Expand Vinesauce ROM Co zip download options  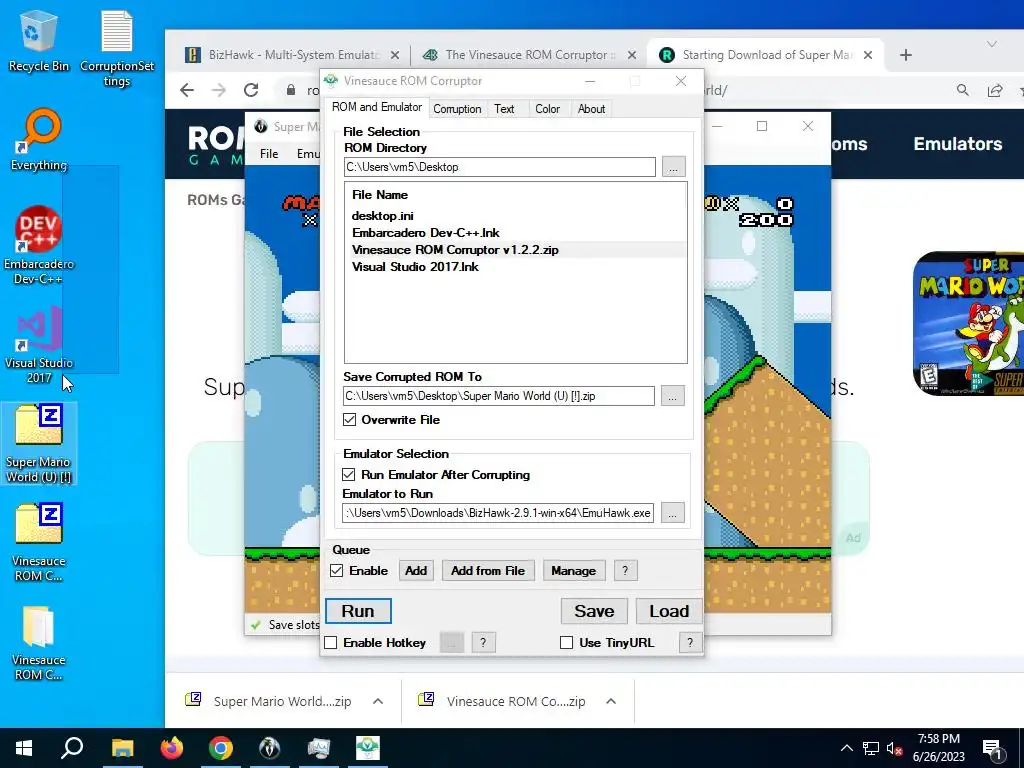pos(611,701)
